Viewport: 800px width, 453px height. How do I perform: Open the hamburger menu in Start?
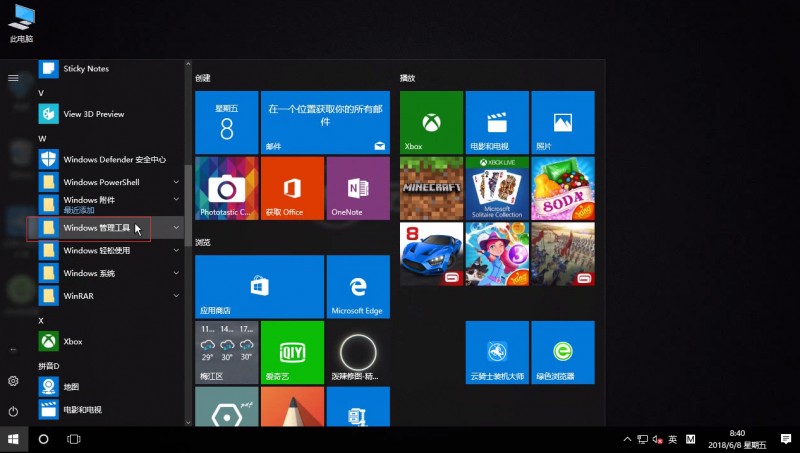(x=13, y=78)
